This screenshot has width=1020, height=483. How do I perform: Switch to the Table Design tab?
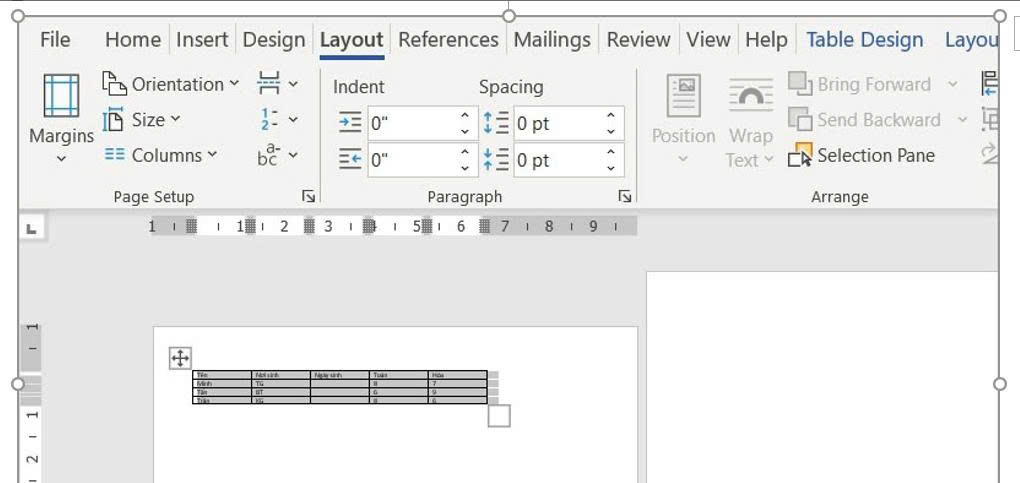coord(864,40)
